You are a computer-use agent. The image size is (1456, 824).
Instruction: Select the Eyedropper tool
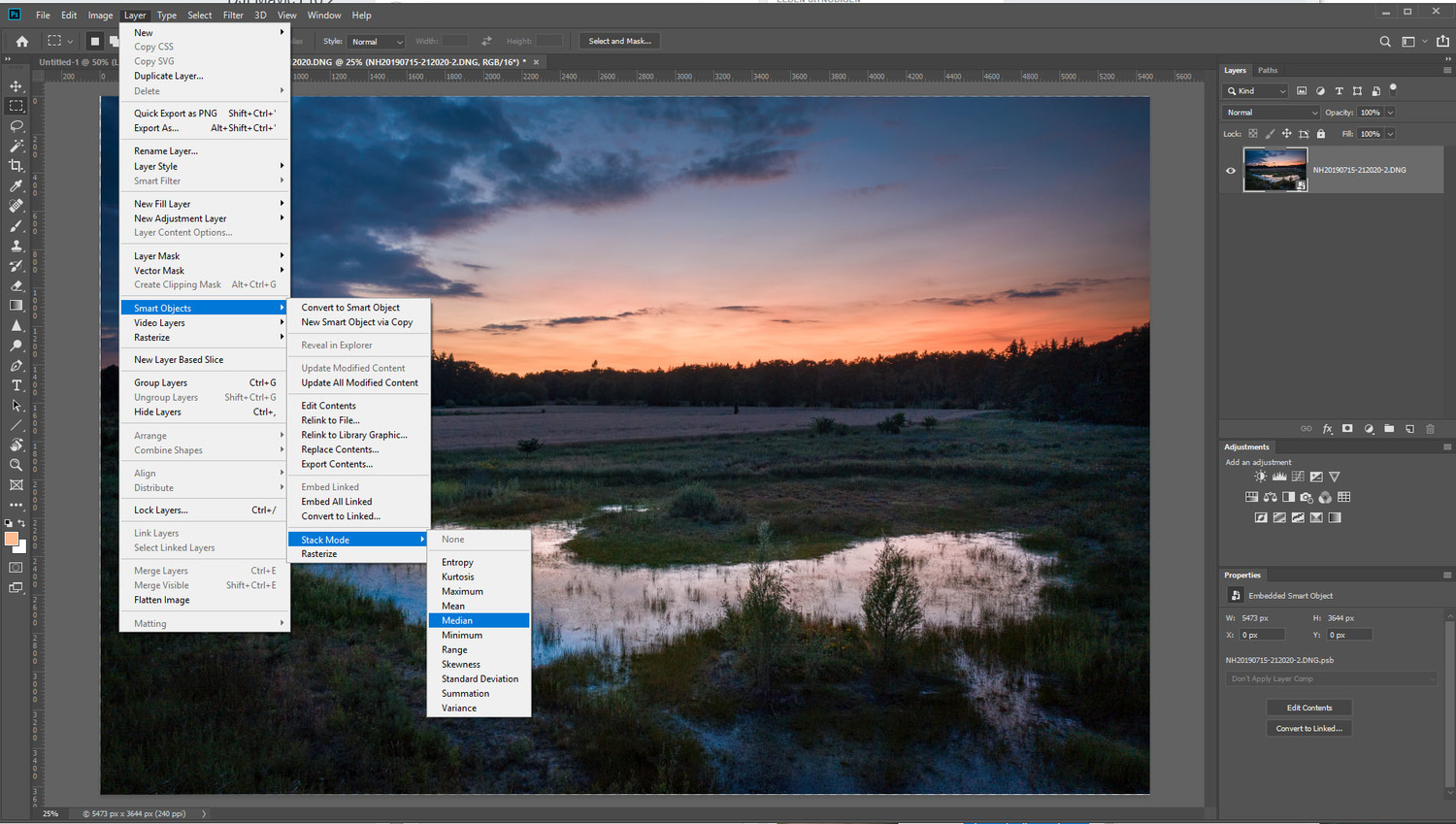pyautogui.click(x=17, y=185)
